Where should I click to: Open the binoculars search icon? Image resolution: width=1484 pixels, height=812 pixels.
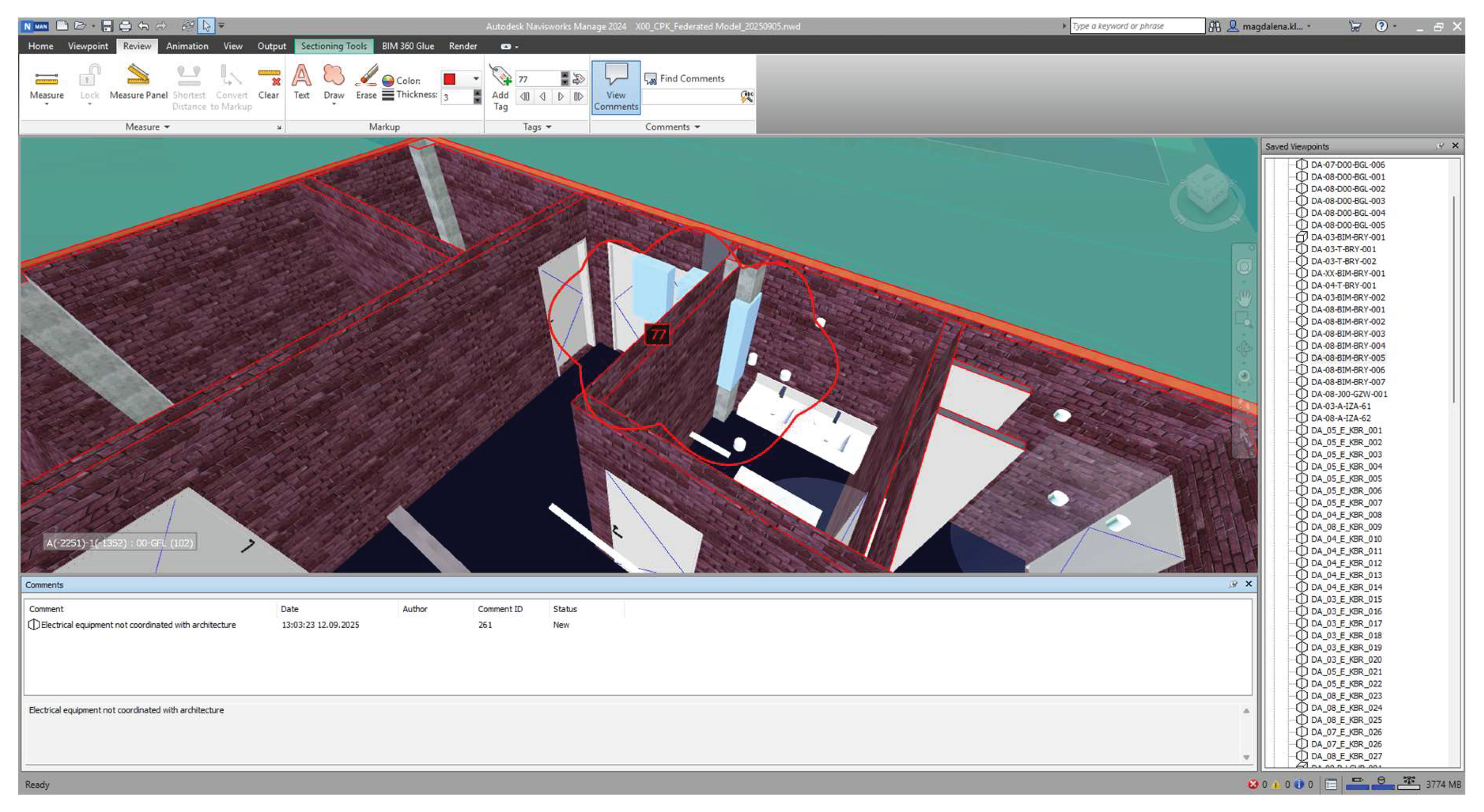[1214, 26]
